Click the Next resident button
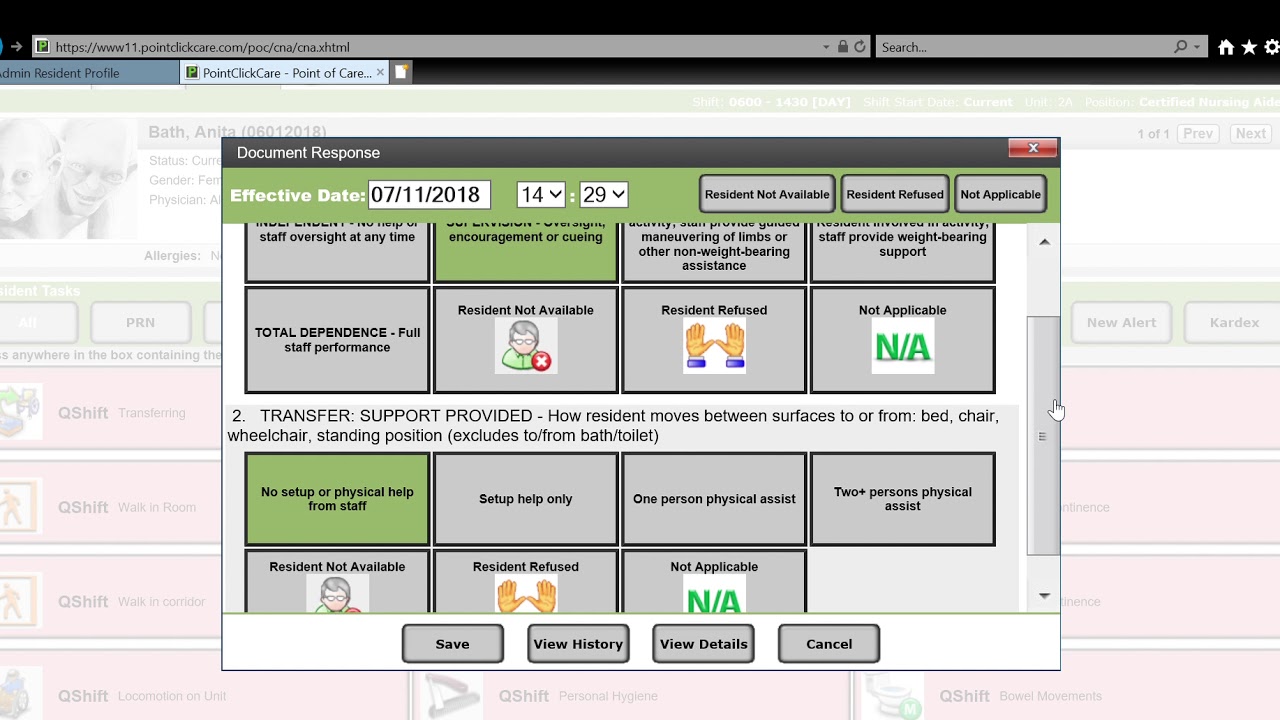This screenshot has width=1280, height=720. click(x=1250, y=133)
